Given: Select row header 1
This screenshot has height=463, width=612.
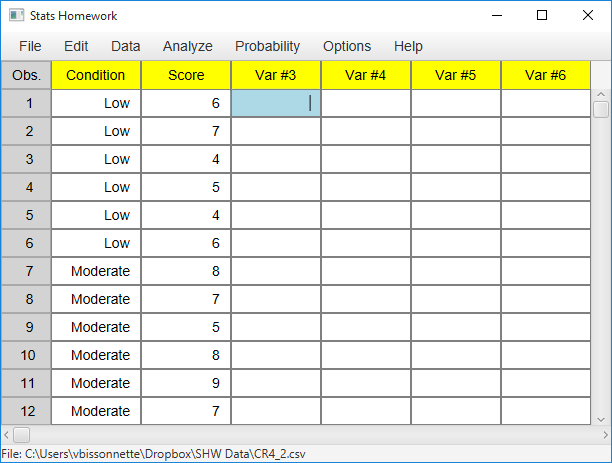Looking at the screenshot, I should [26, 103].
